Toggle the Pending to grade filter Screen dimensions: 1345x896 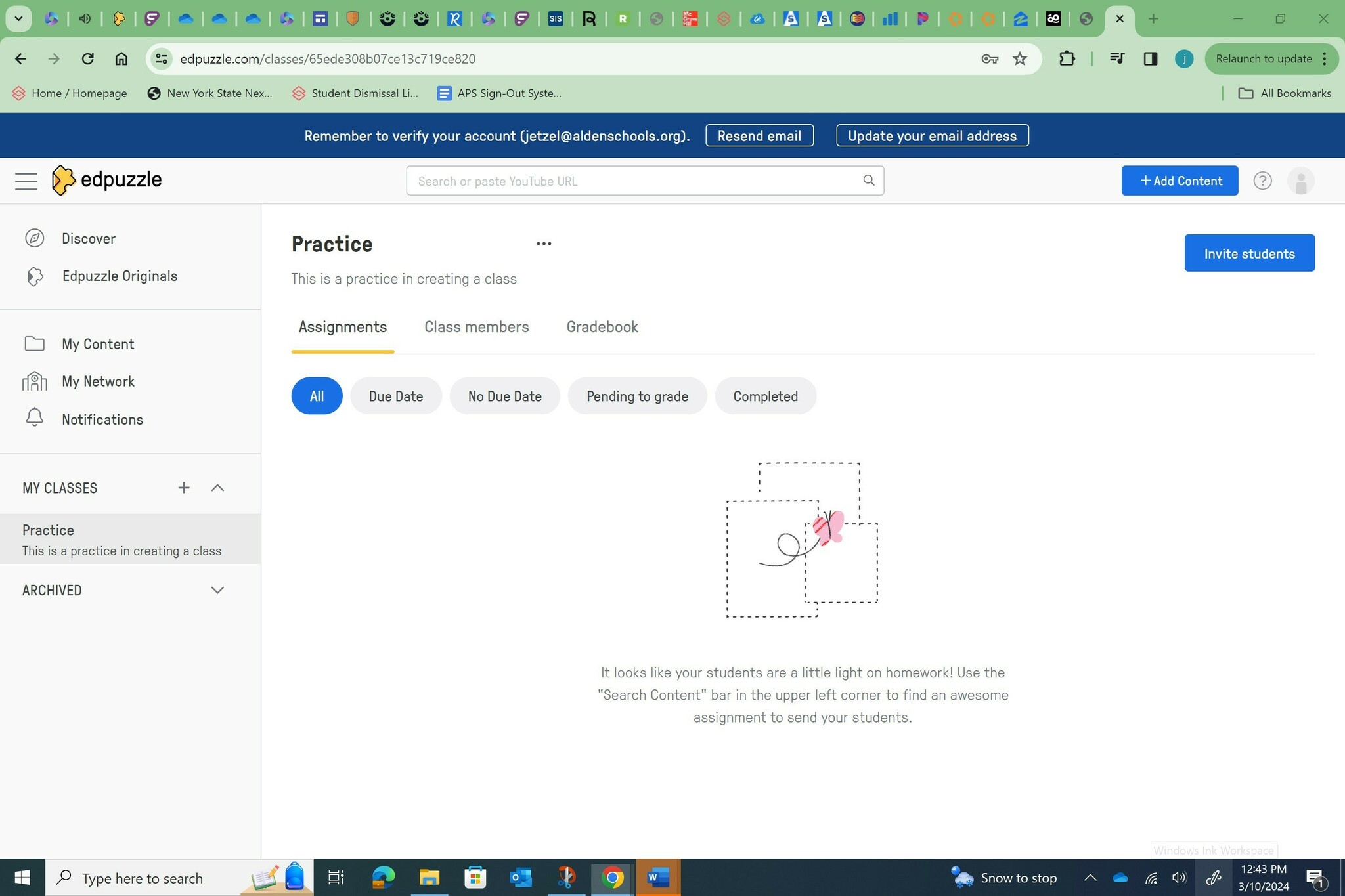637,396
